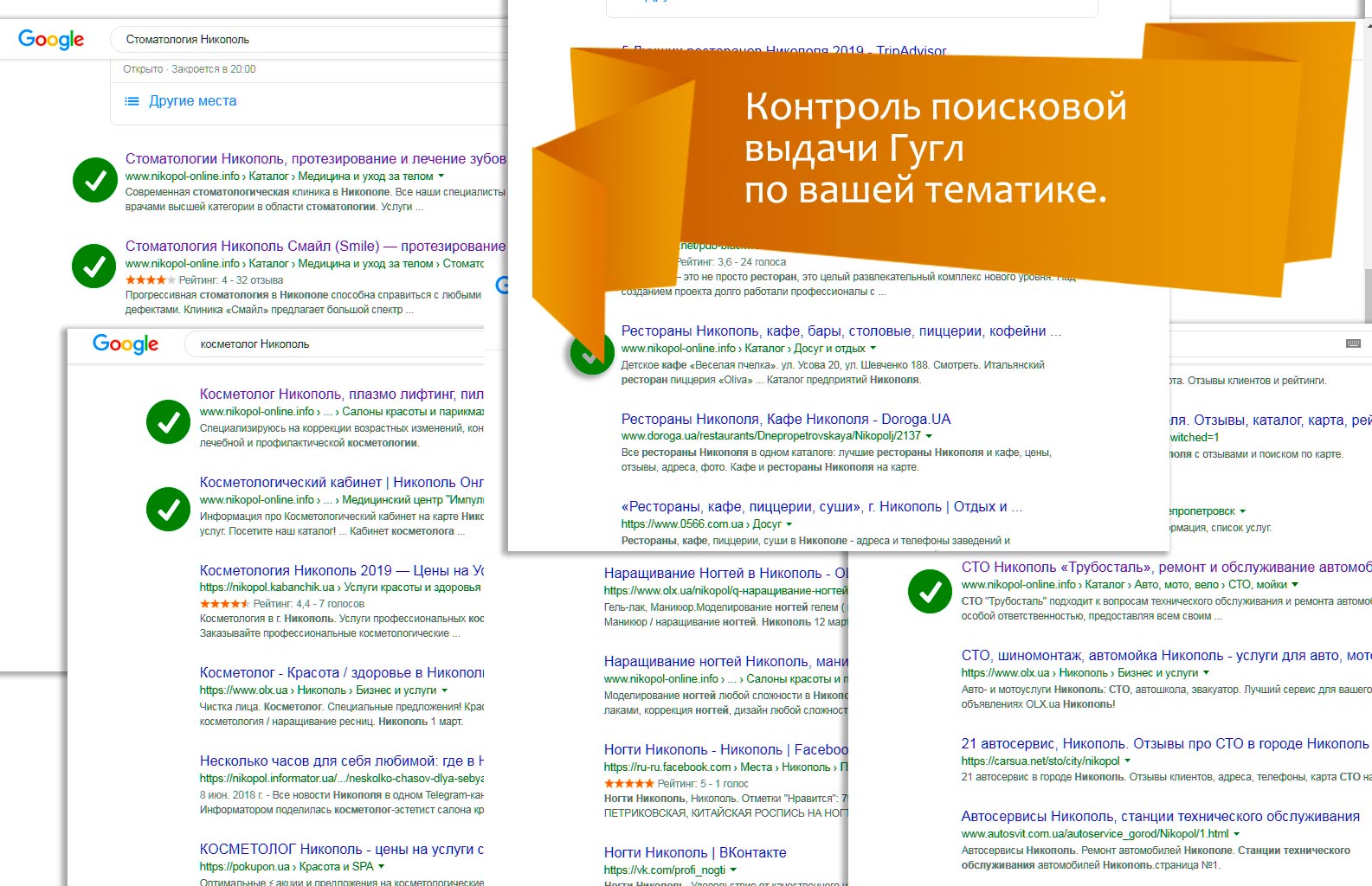Click the Google logo in the Стоматология Никополь window
The image size is (1372, 886).
click(51, 39)
